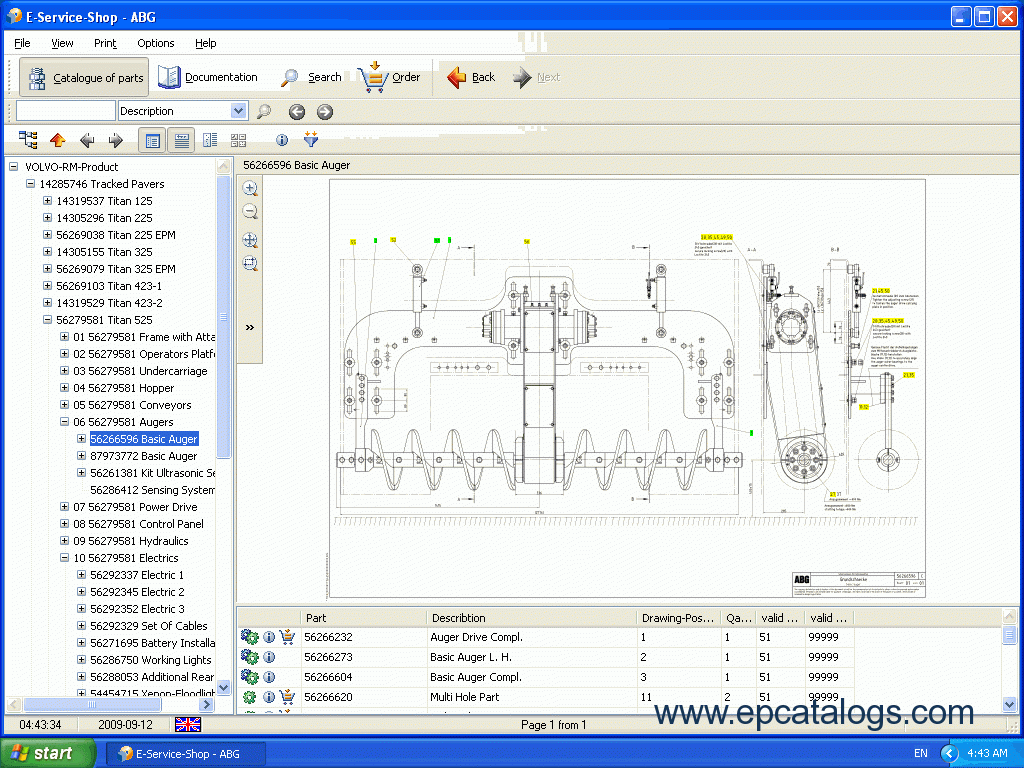Select 56286412 Sensing System tree item
The height and width of the screenshot is (768, 1024).
pos(152,490)
